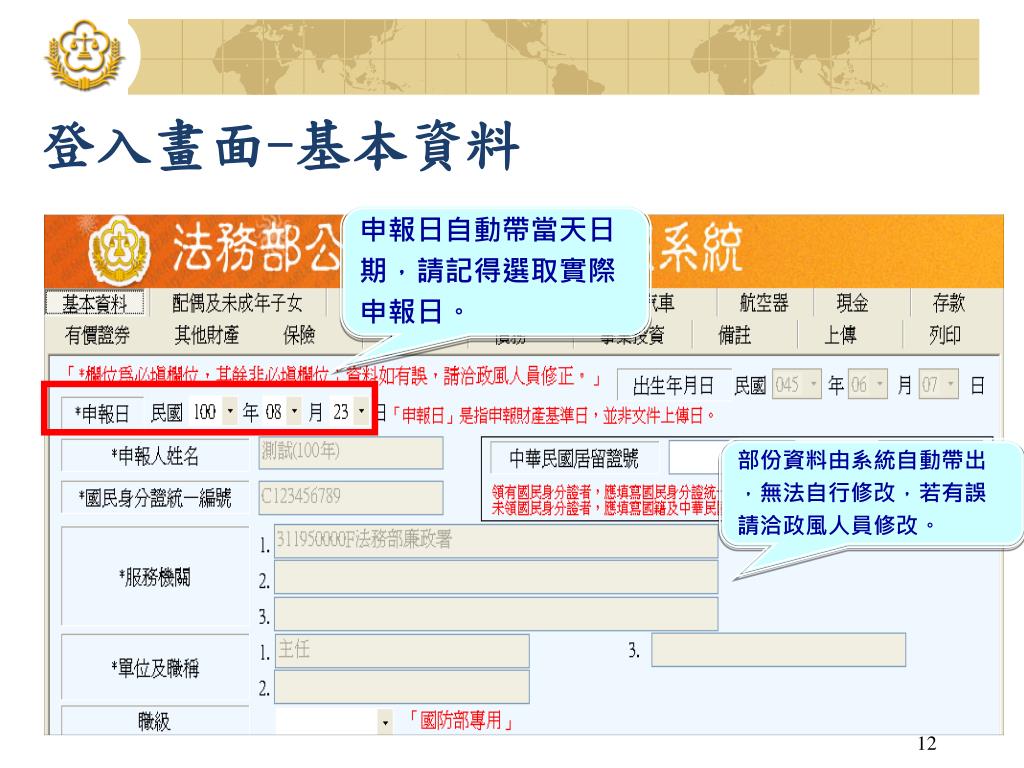Click 服務機關 field 1 with 法務部廉政署

pyautogui.click(x=496, y=542)
